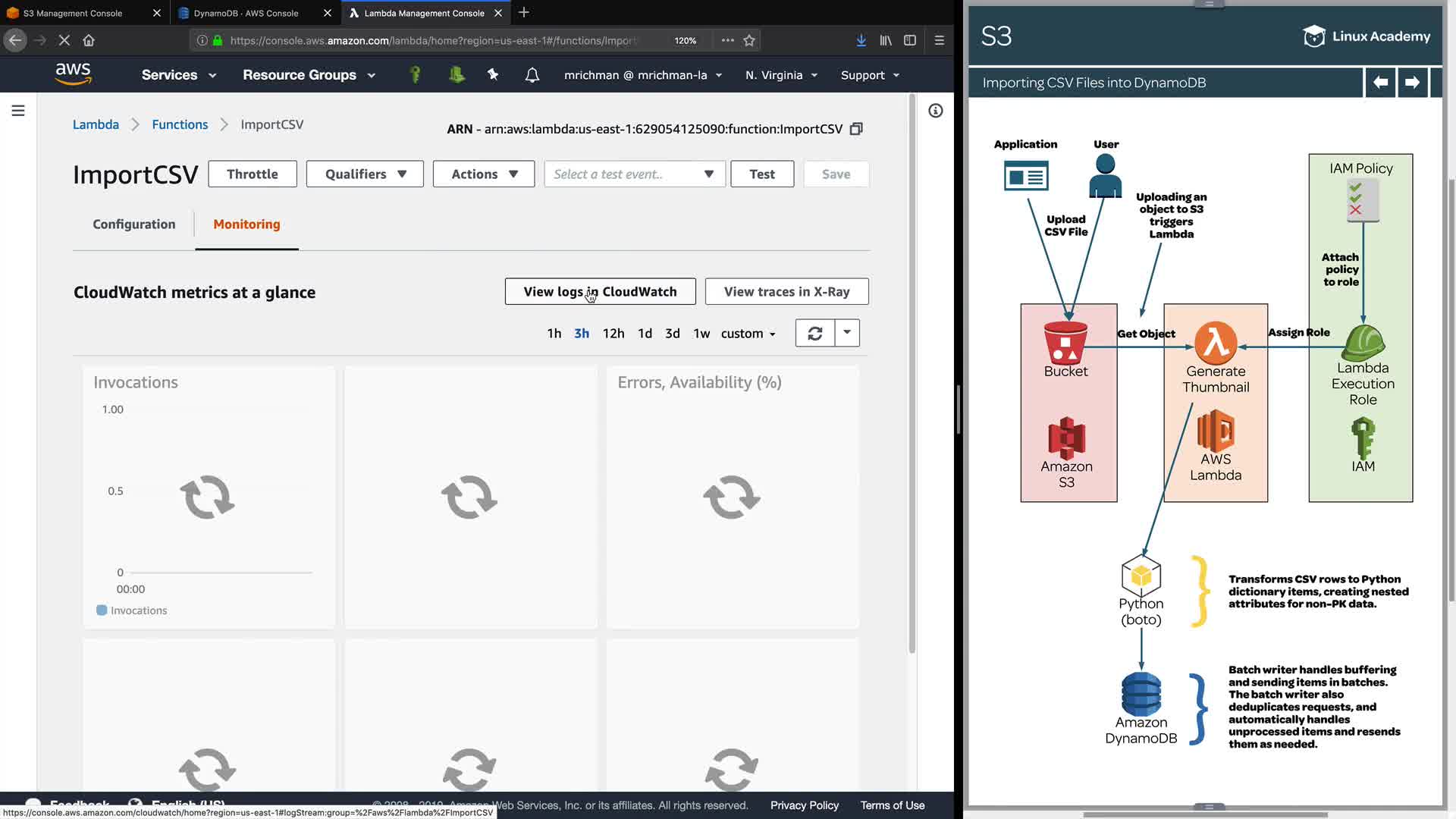The image size is (1456, 819).
Task: Open the notifications bell icon
Action: (x=532, y=75)
